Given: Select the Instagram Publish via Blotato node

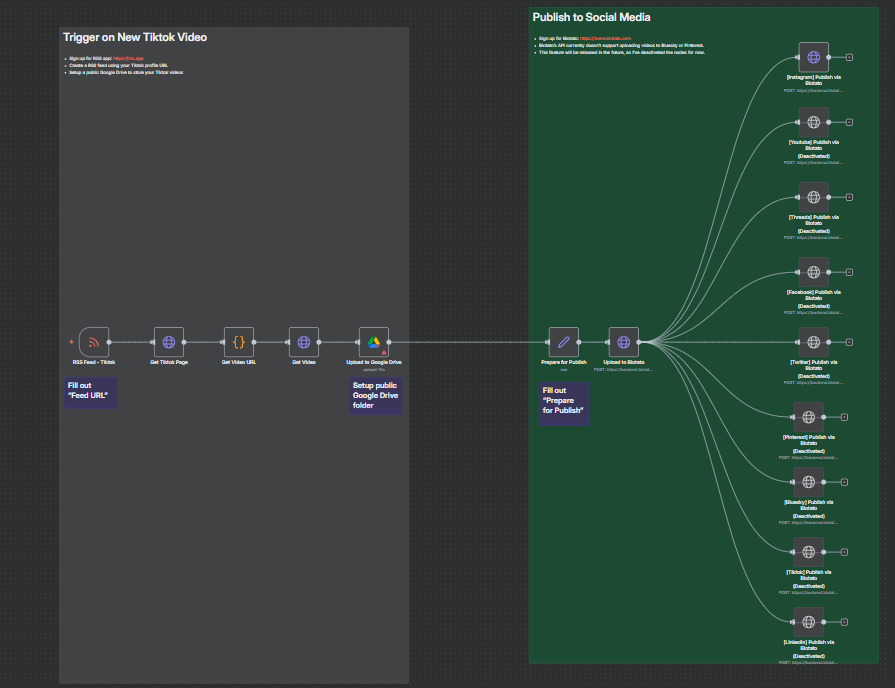Looking at the screenshot, I should pyautogui.click(x=814, y=57).
